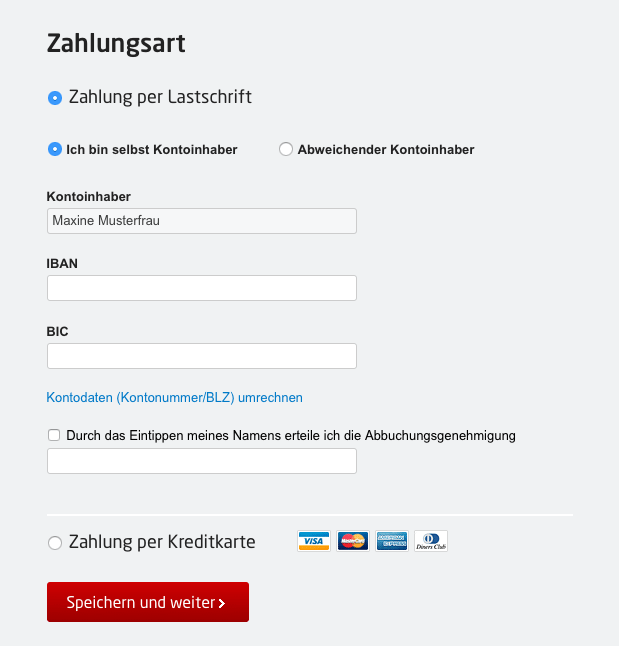Click the Diners Club card icon
The height and width of the screenshot is (646, 619).
[x=431, y=541]
